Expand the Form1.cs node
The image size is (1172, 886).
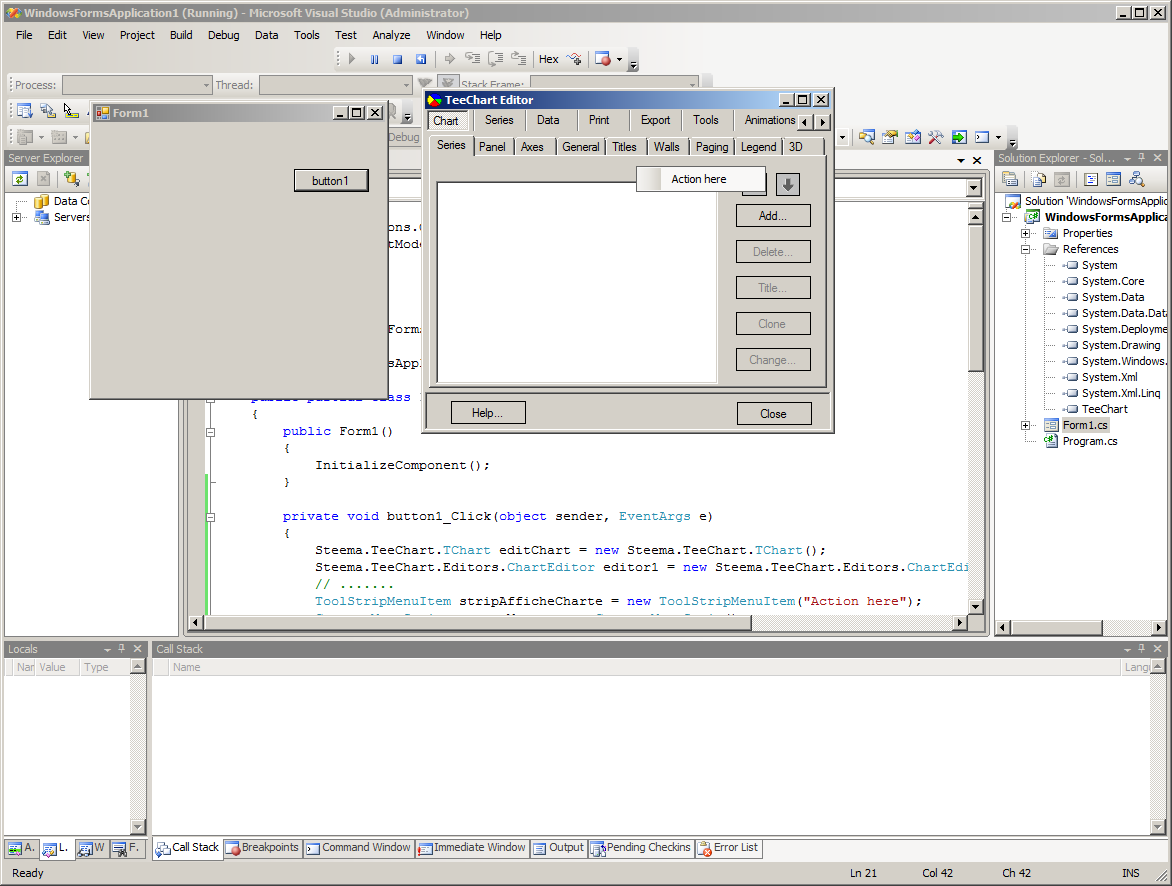click(1026, 425)
